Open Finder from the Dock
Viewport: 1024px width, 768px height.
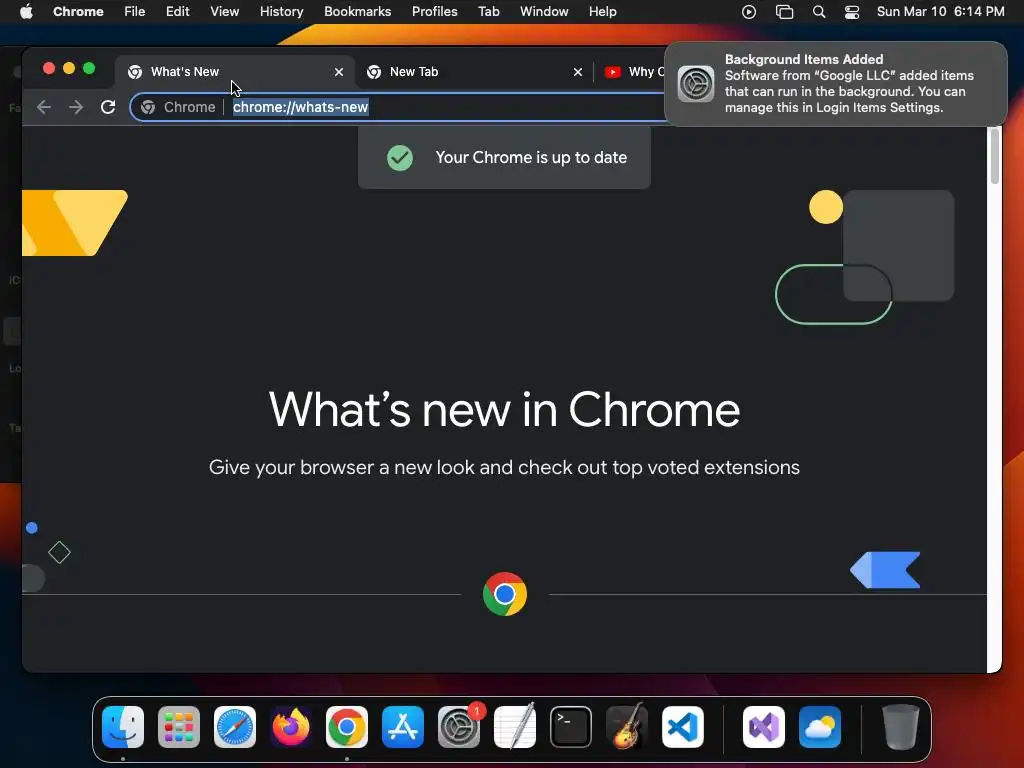click(123, 727)
